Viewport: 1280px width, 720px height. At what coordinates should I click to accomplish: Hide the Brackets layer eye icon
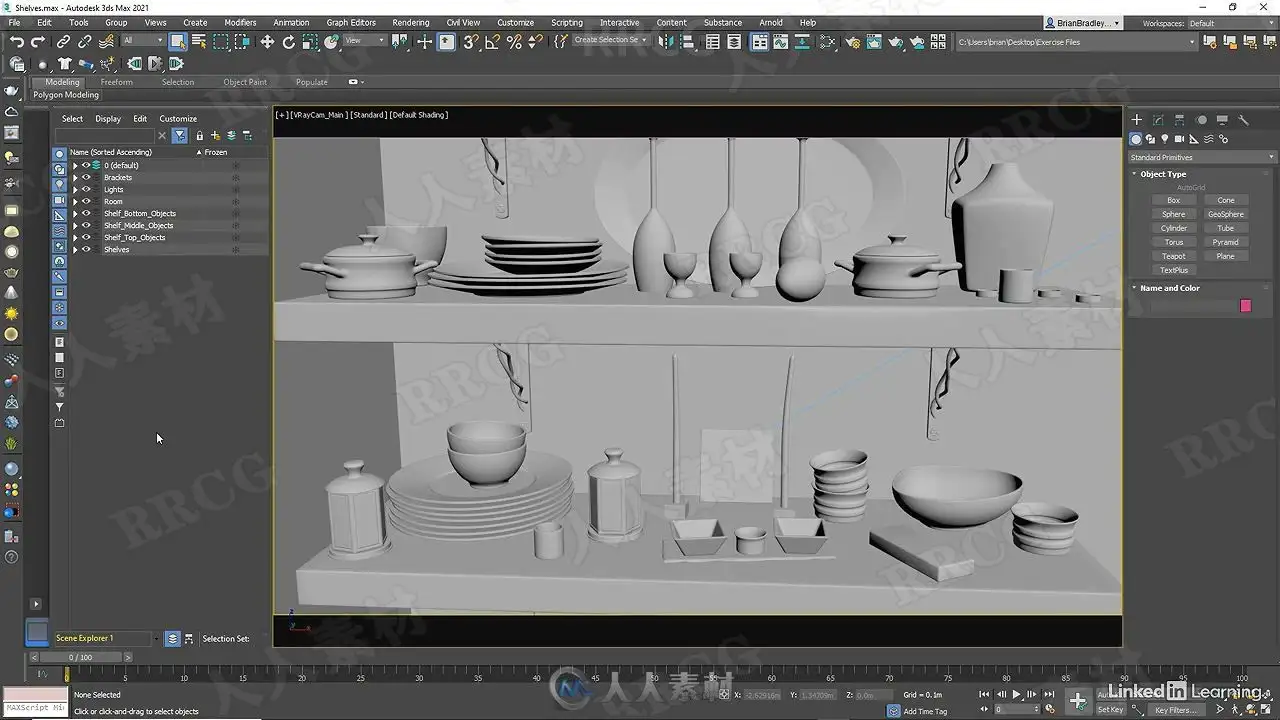[86, 177]
